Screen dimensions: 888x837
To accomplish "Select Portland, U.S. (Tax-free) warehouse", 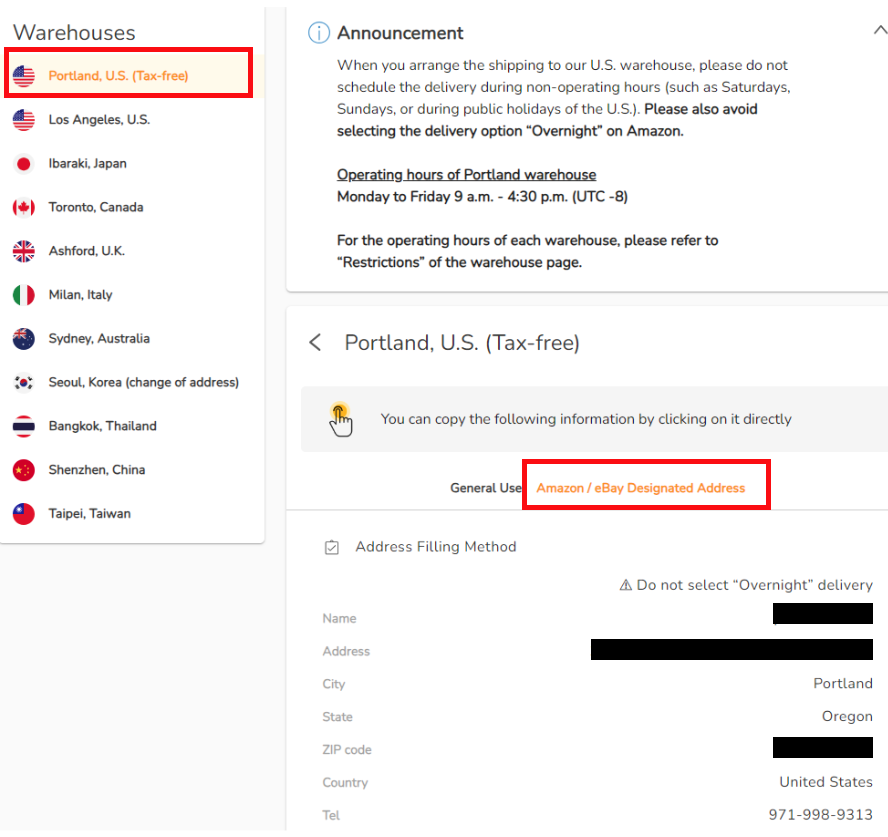I will click(x=118, y=76).
